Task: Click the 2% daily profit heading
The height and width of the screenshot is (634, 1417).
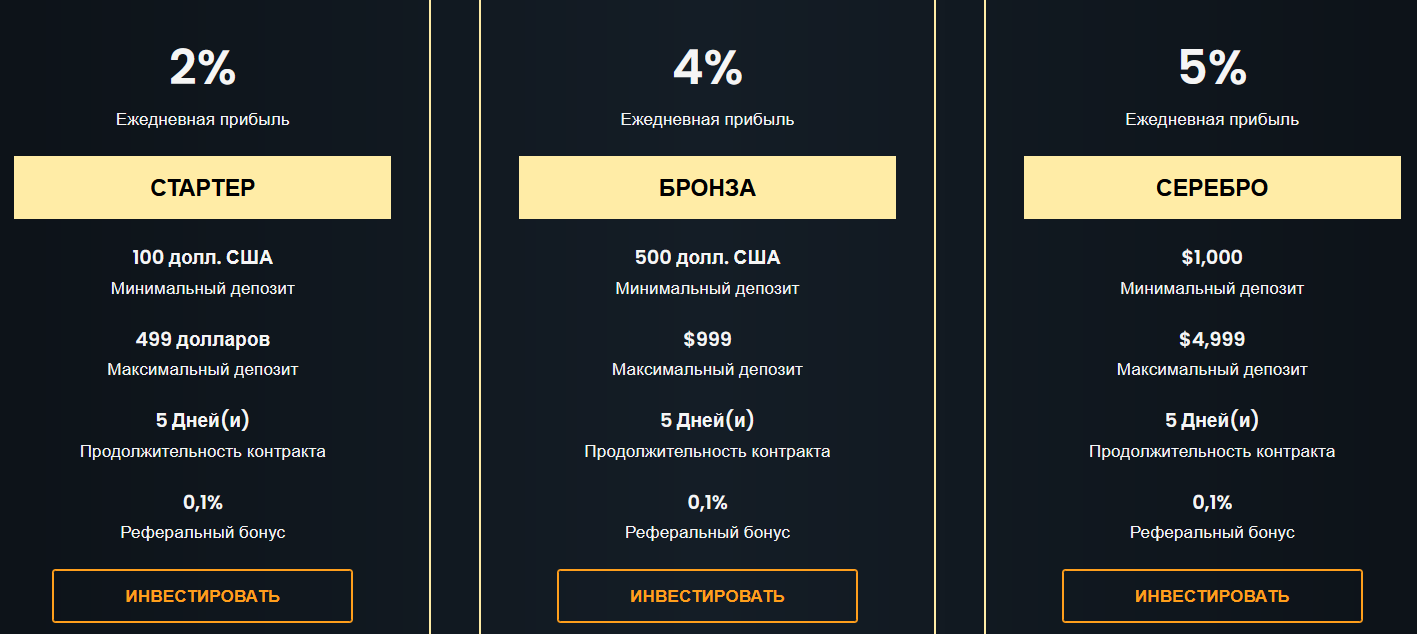Action: tap(202, 69)
